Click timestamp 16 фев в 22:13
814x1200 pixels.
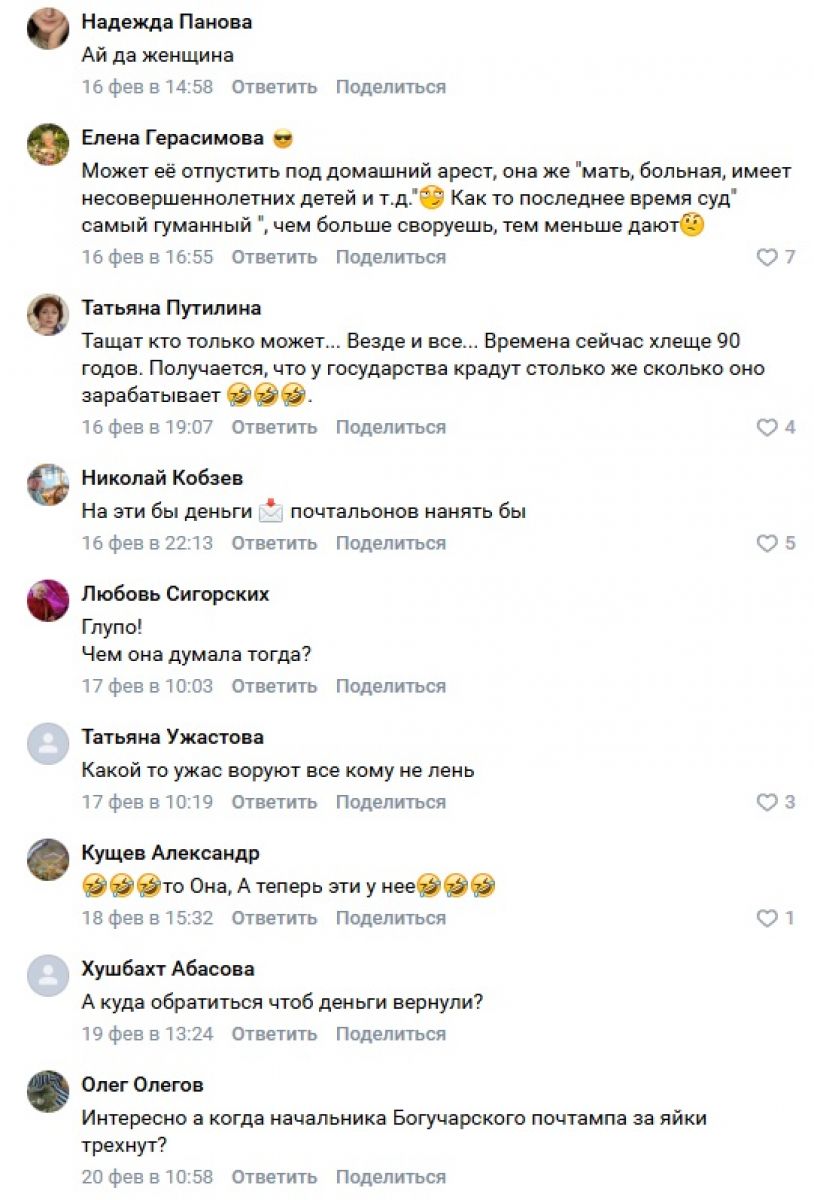pos(147,543)
